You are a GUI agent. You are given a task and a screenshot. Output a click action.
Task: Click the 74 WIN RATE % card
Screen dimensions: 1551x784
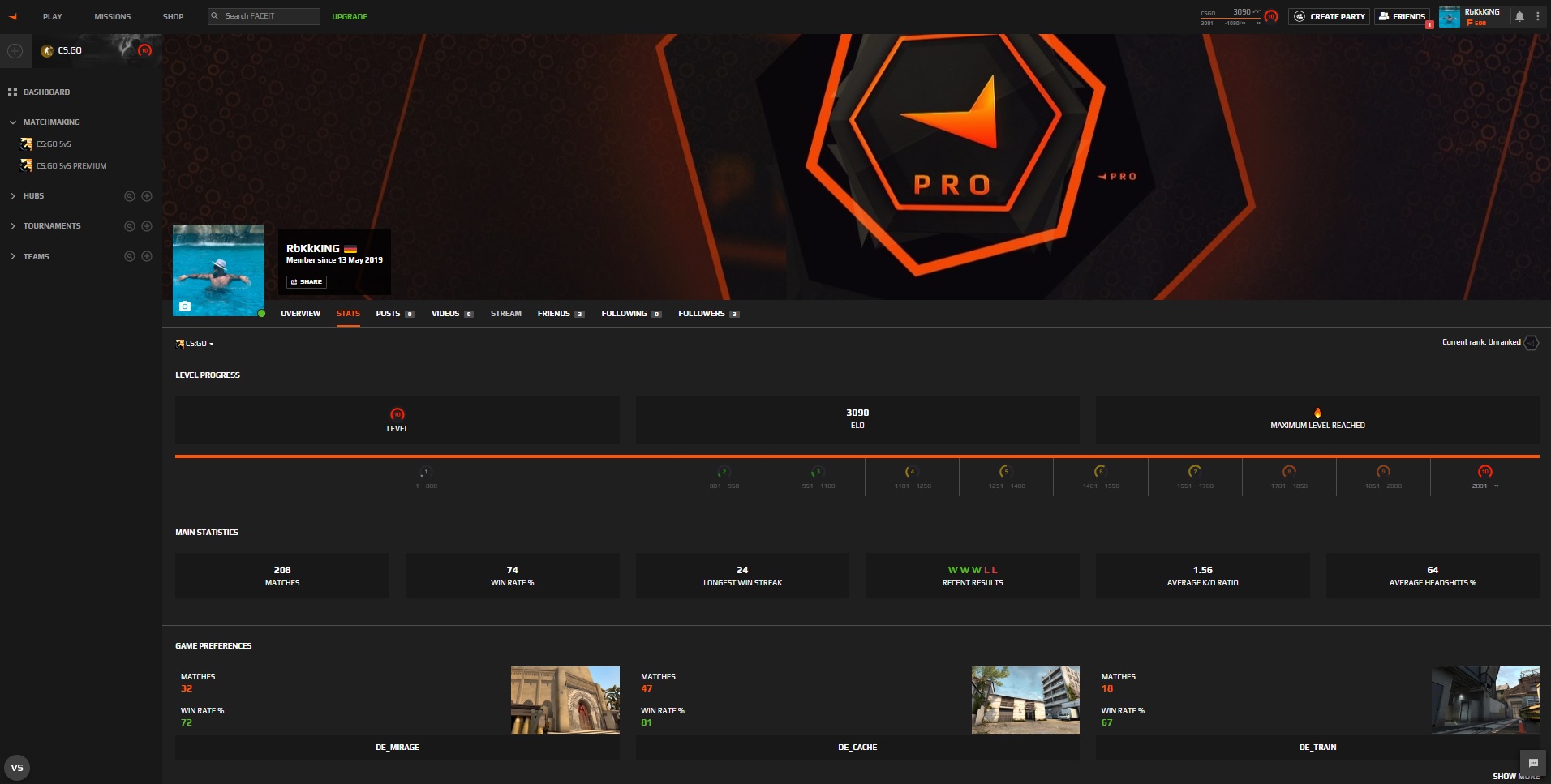point(513,576)
